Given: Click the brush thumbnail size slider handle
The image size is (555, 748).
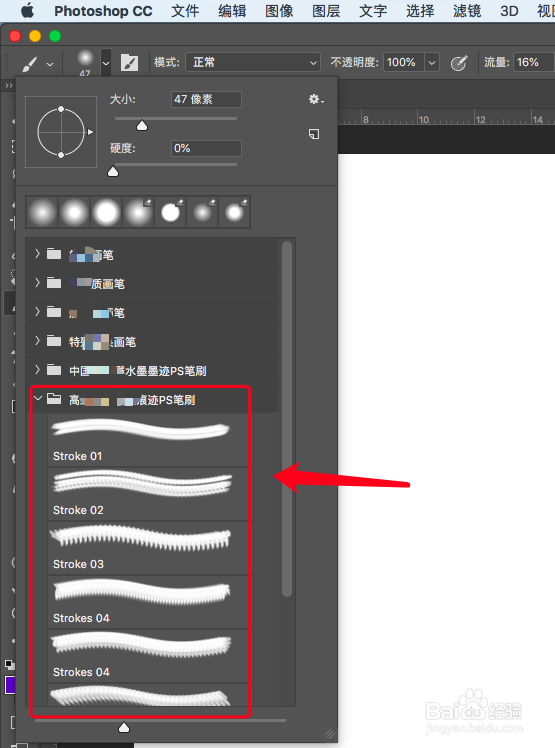Looking at the screenshot, I should pyautogui.click(x=124, y=727).
